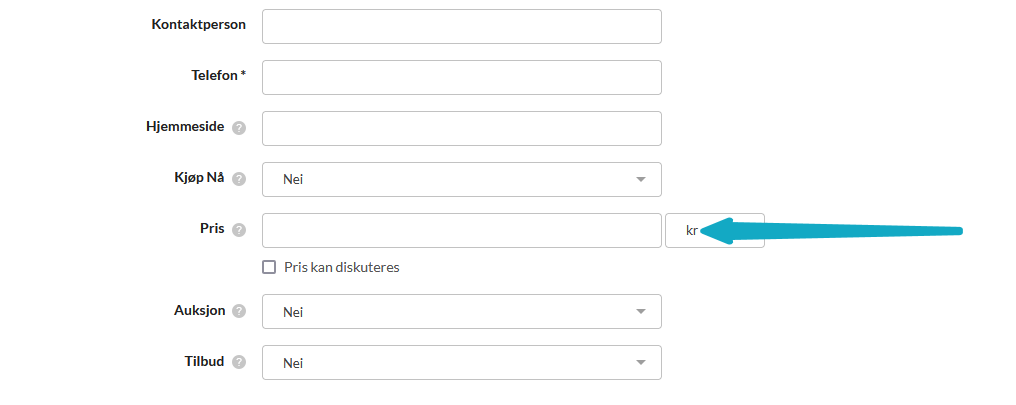Expand the Tilbud dropdown
1016x405 pixels.
point(461,362)
